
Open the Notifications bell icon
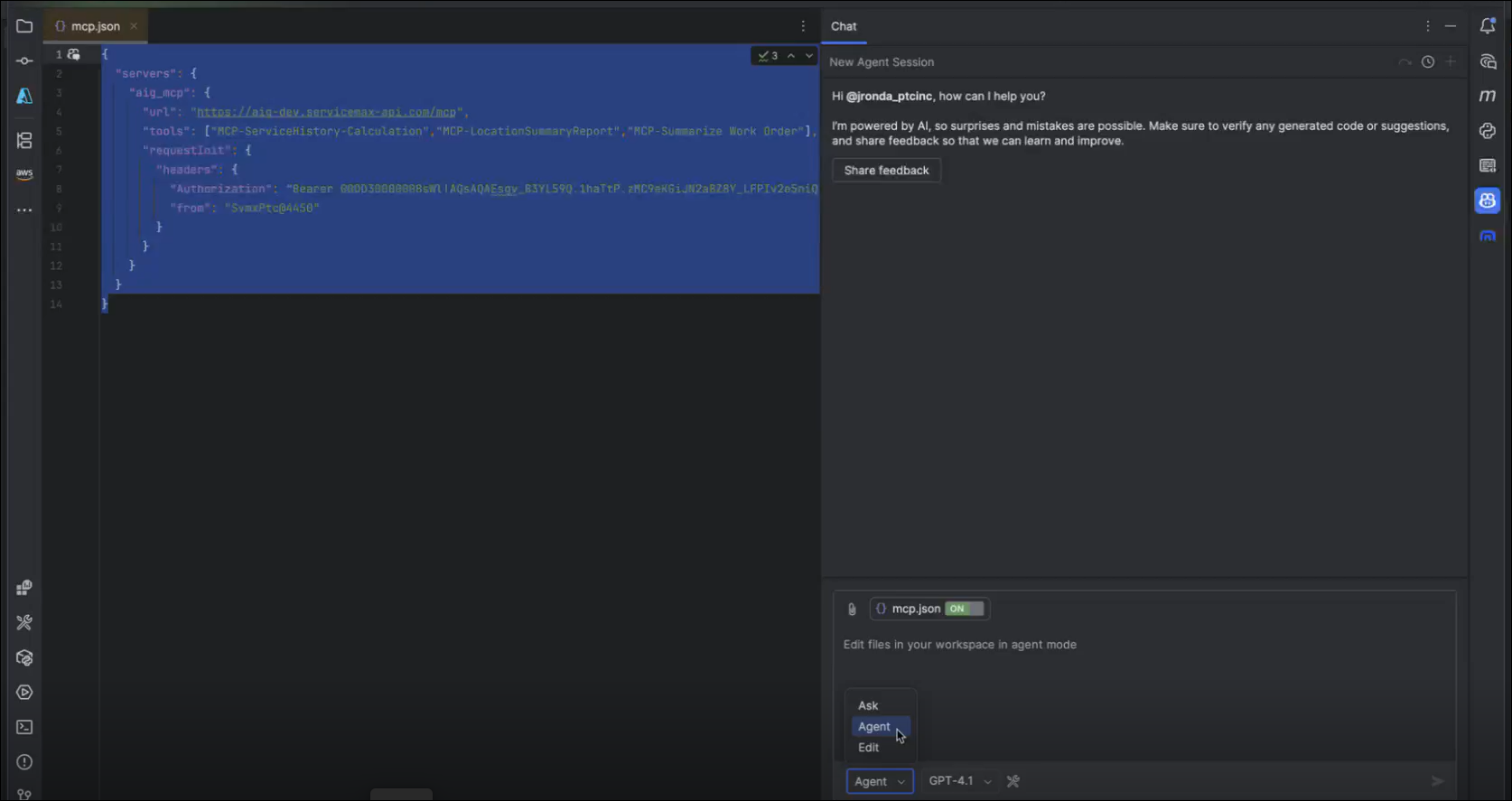1488,26
